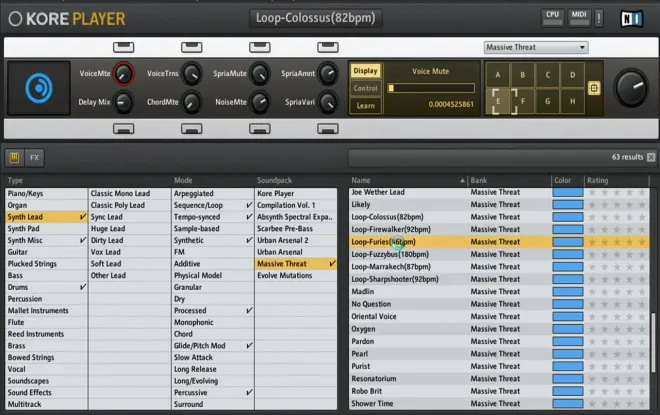Click the button below the ChordMte knob
The image size is (660, 415).
(192, 128)
